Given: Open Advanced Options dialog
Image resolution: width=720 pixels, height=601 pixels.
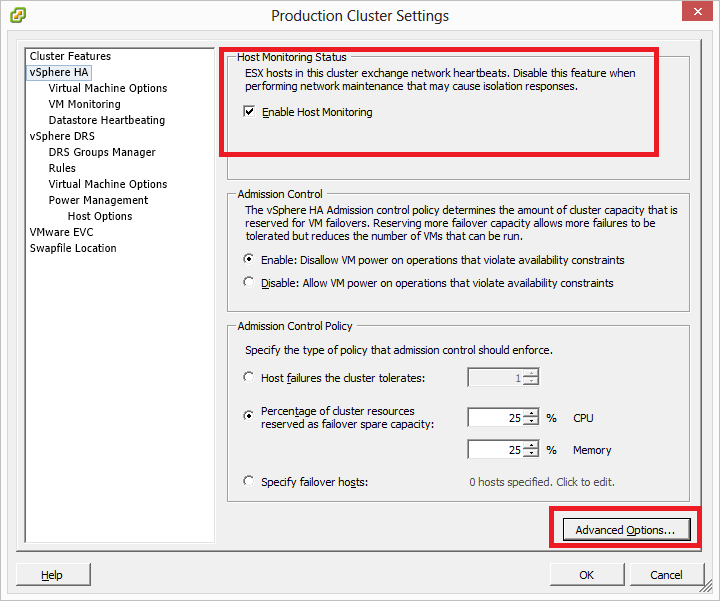Looking at the screenshot, I should pos(626,530).
